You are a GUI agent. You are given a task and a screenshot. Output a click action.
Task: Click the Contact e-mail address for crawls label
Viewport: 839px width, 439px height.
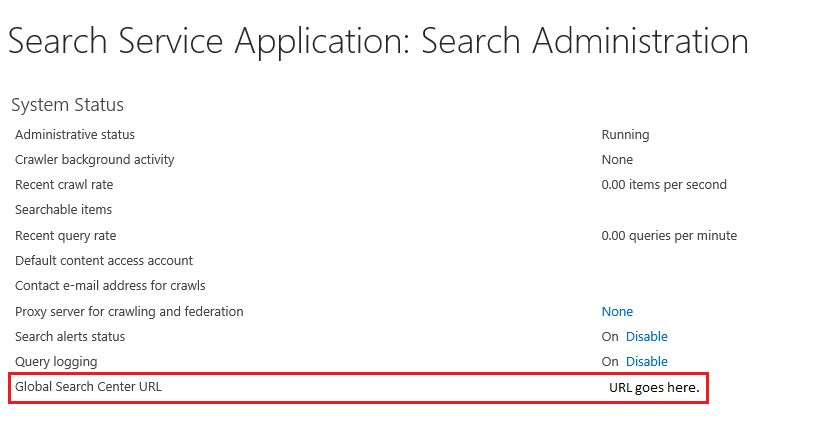[x=110, y=286]
